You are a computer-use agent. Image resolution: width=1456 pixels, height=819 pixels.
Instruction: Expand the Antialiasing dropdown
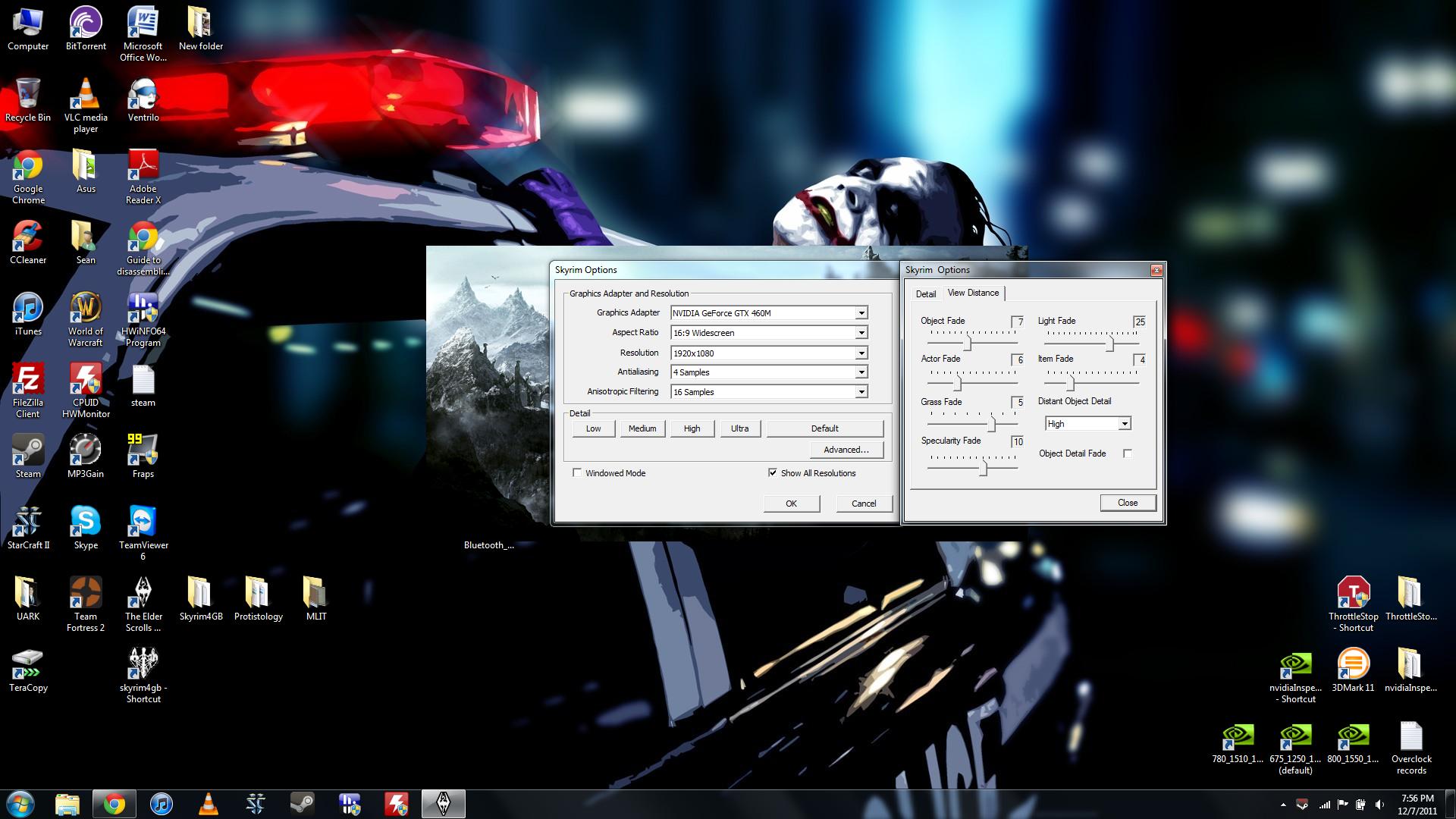pyautogui.click(x=861, y=372)
